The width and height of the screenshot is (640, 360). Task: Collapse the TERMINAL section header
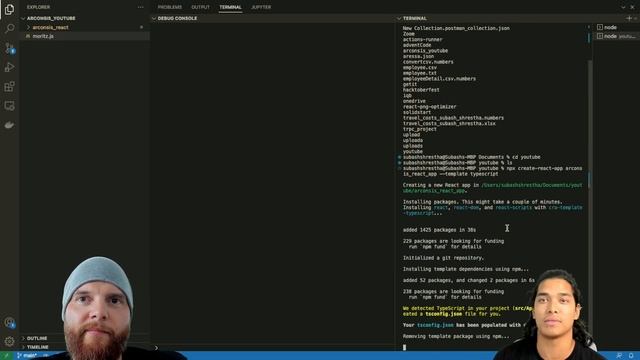(415, 18)
